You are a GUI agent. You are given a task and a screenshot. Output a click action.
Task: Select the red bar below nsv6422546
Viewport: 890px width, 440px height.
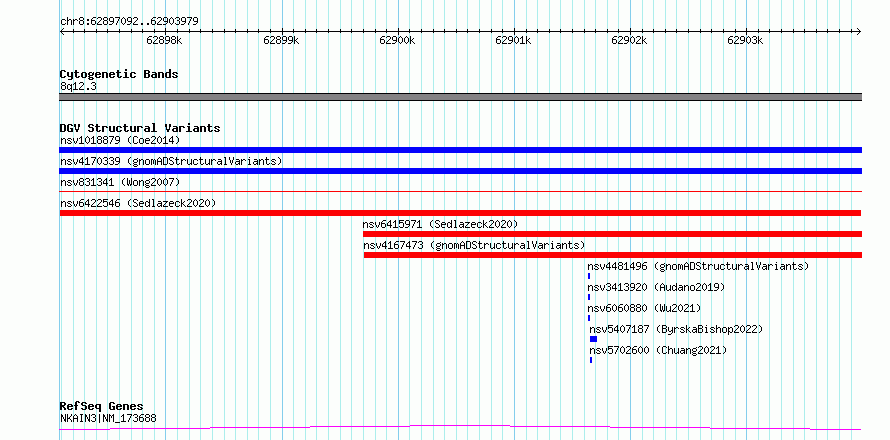(460, 213)
